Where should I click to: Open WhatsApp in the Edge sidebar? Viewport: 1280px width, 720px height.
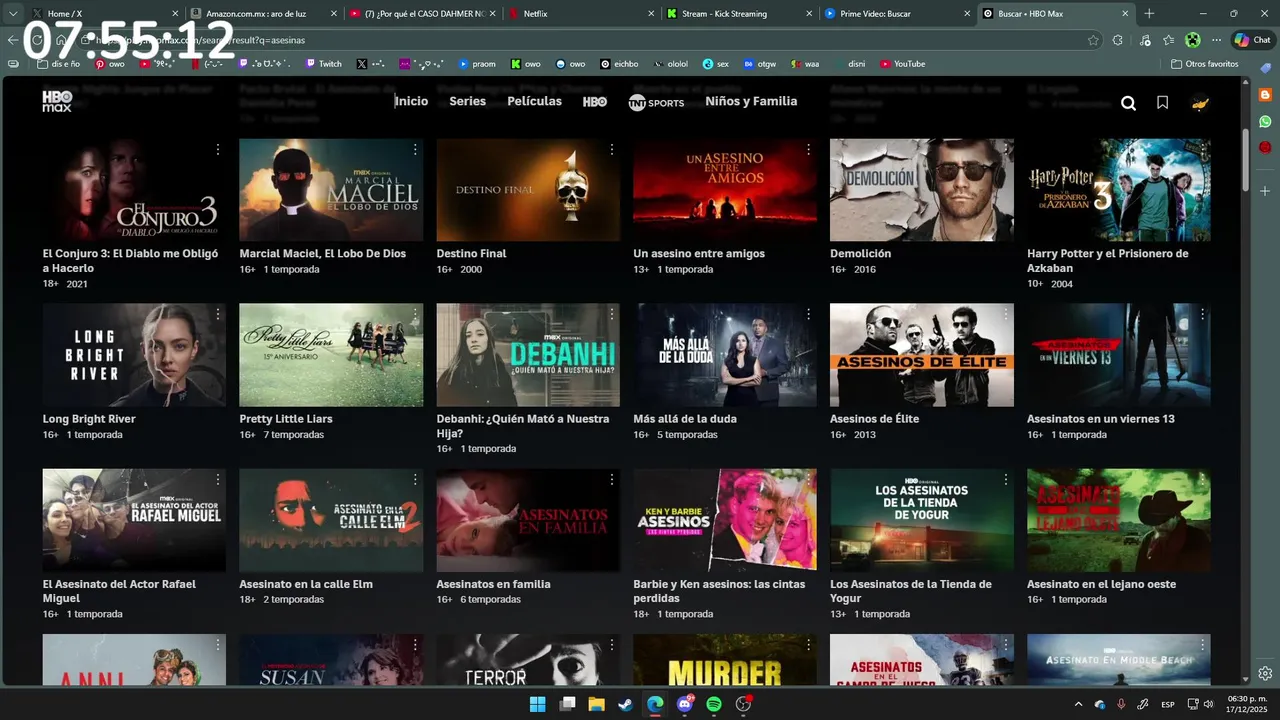tap(1265, 121)
